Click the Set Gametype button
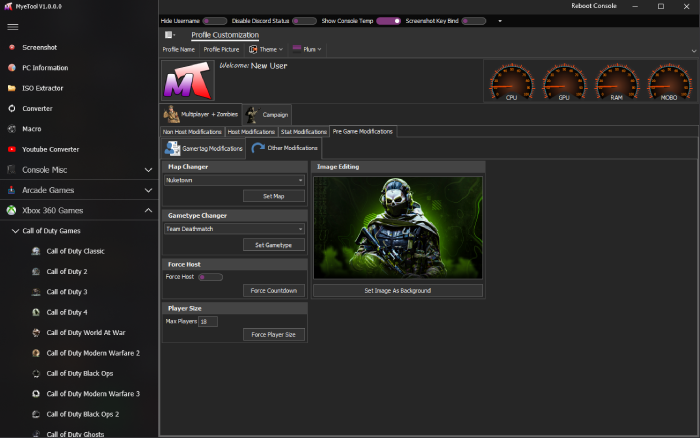Viewport: 700px width, 438px height. click(274, 245)
